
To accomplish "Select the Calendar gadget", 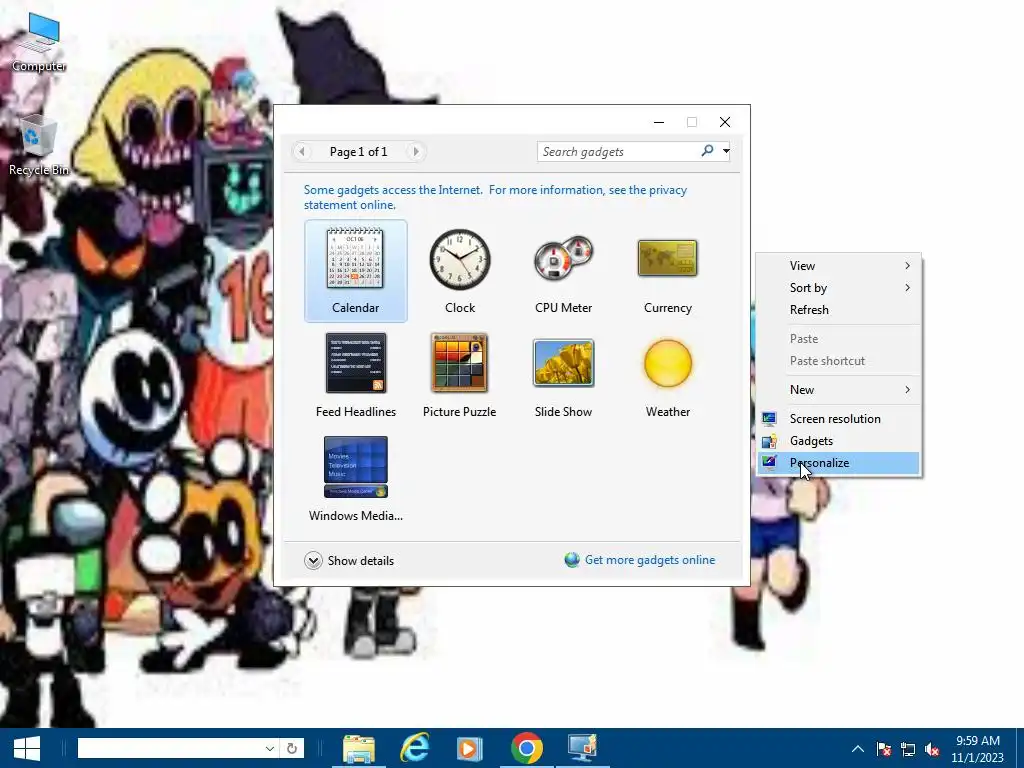I will point(355,271).
